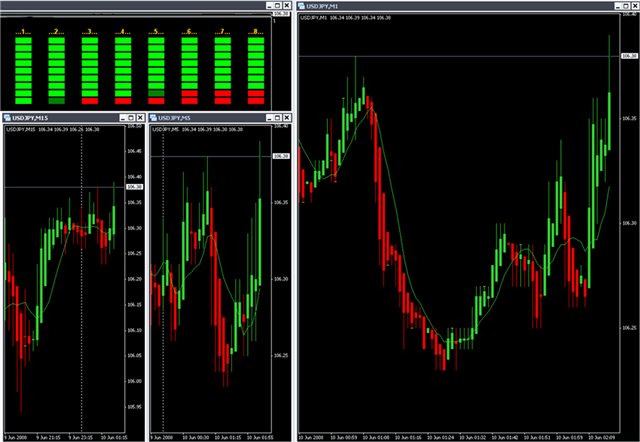Click the USDJPY,M15 chart window icon
640x442 pixels.
pos(7,117)
